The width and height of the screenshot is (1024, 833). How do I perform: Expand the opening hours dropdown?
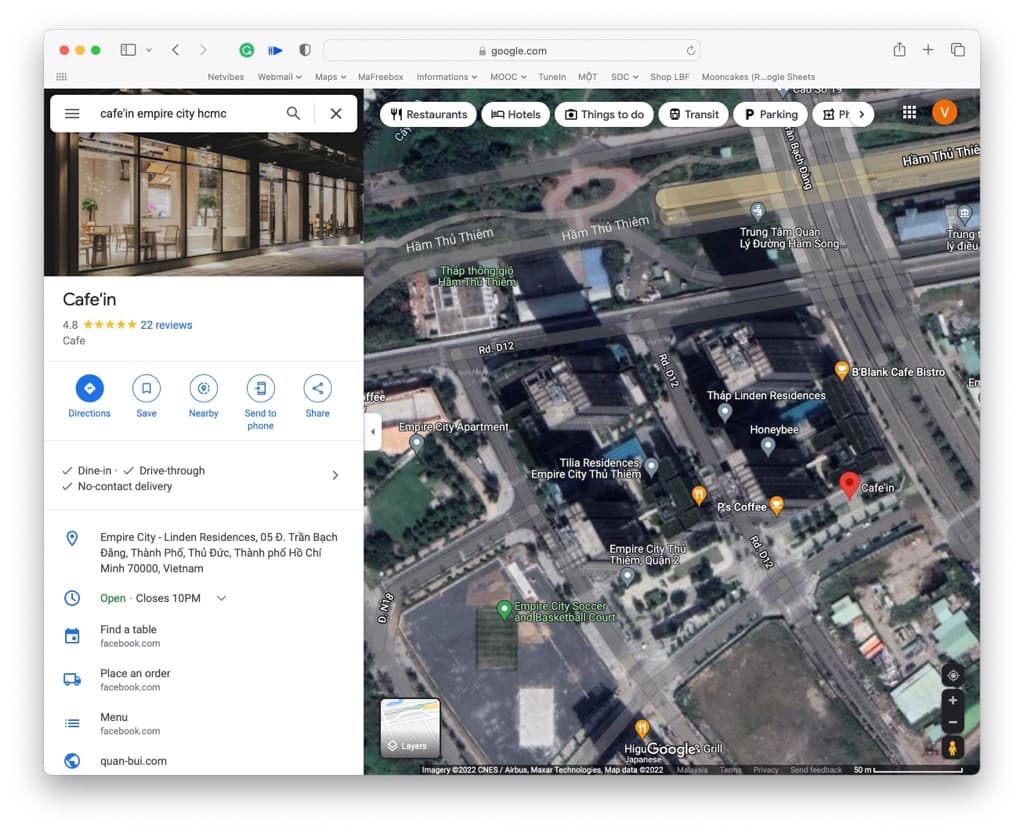coord(221,598)
